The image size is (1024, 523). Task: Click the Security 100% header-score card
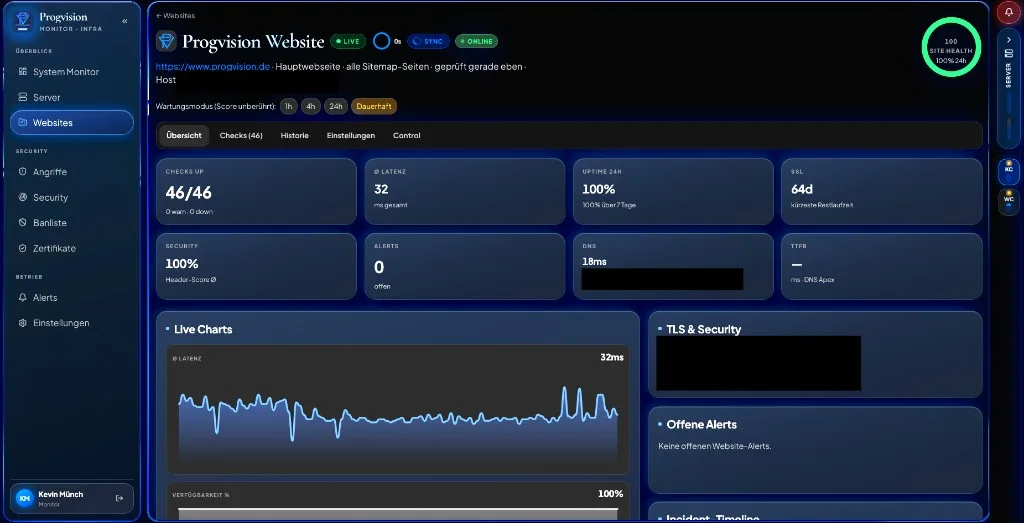pos(257,266)
